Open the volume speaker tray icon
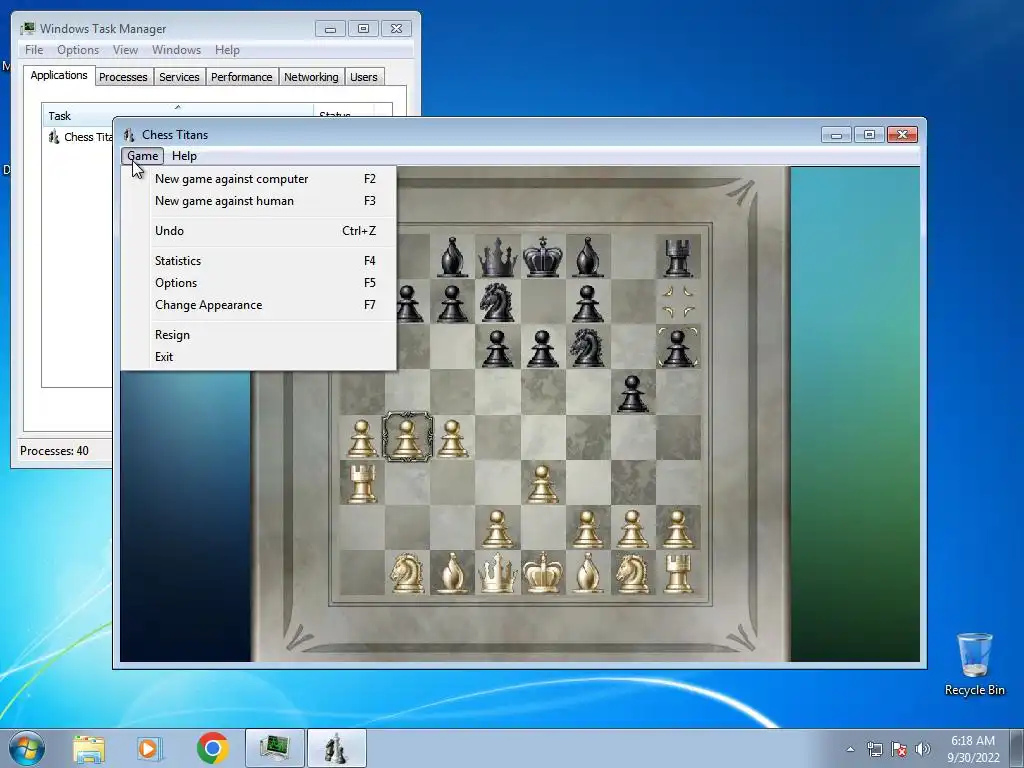Screen dimensions: 1024x768 point(923,750)
